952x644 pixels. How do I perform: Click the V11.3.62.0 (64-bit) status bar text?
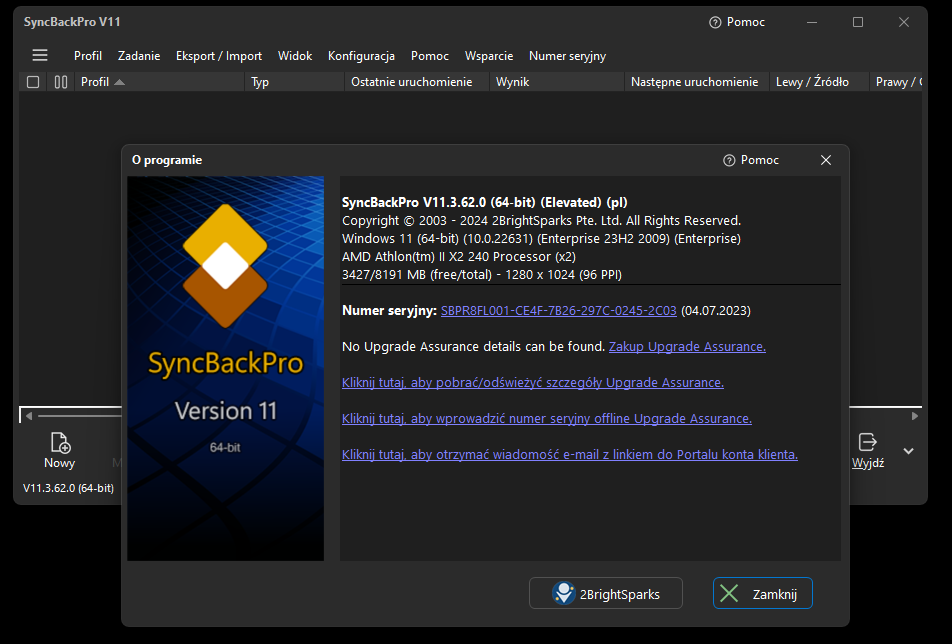[x=69, y=488]
